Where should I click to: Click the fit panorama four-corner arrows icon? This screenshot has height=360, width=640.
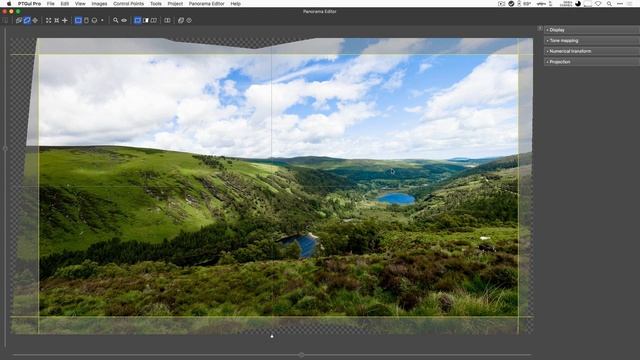tap(49, 20)
